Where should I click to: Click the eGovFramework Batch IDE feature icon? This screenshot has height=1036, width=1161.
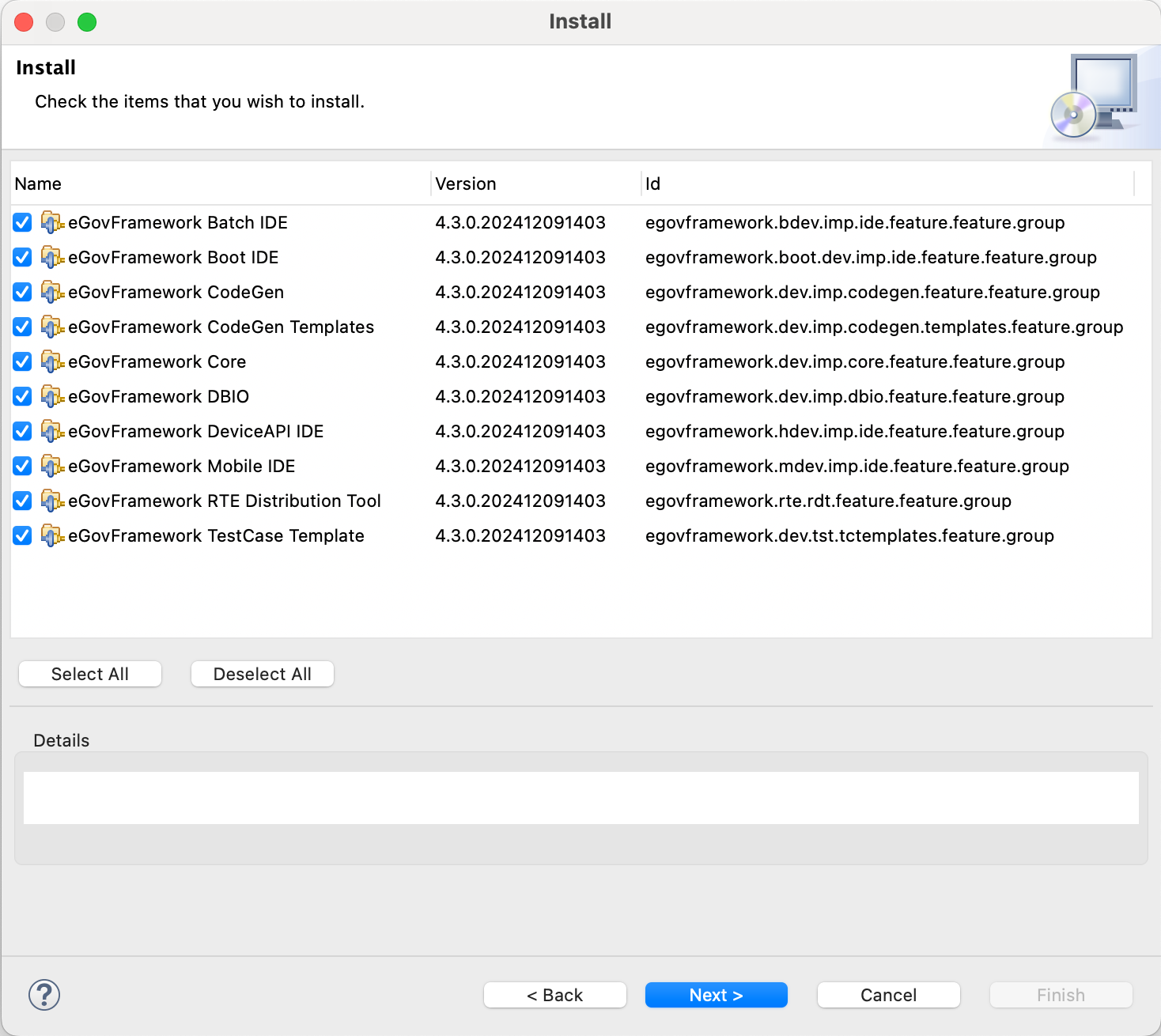pos(52,223)
